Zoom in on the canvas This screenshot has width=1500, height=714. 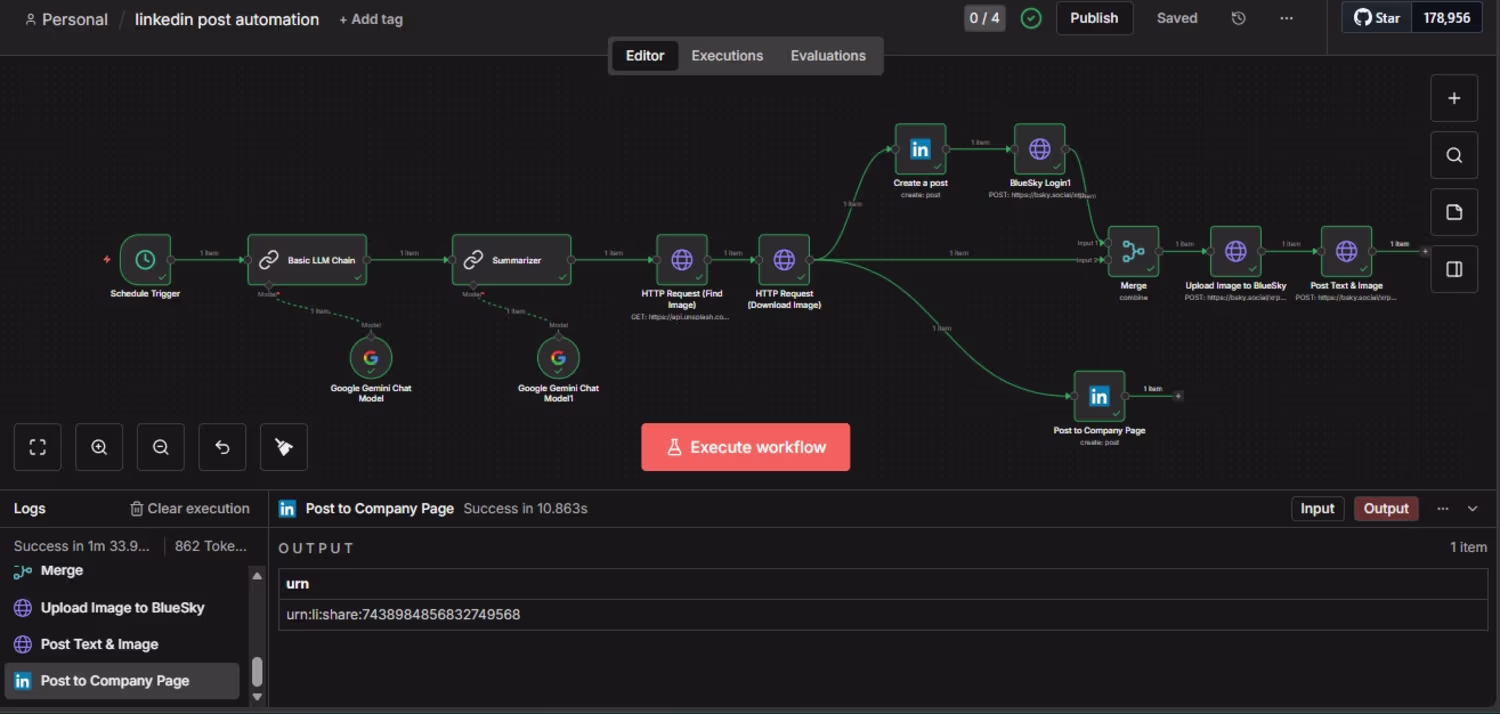pyautogui.click(x=99, y=447)
